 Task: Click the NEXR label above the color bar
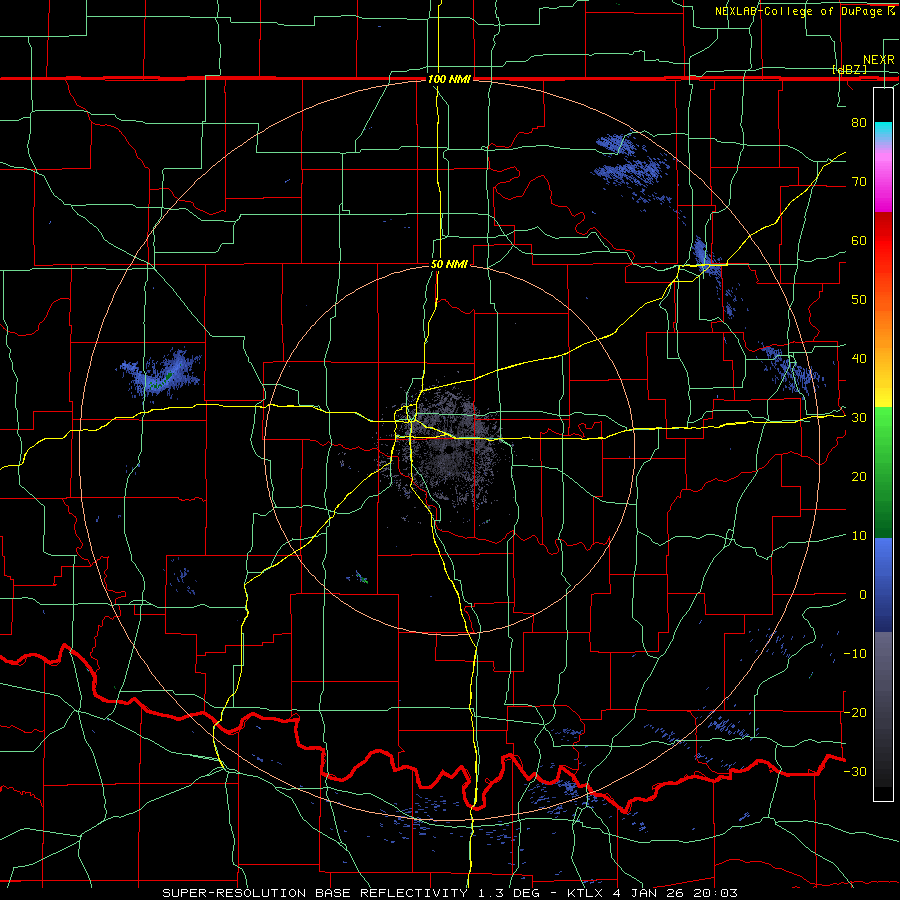(x=879, y=60)
